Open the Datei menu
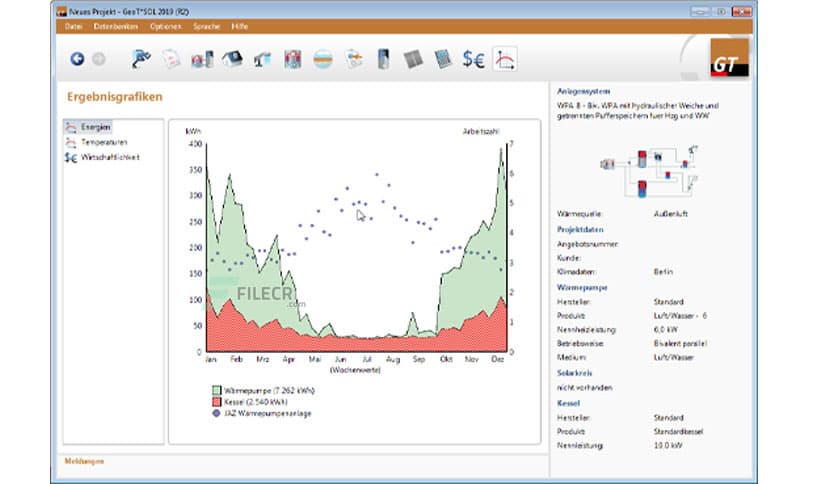836x484 pixels. click(74, 26)
